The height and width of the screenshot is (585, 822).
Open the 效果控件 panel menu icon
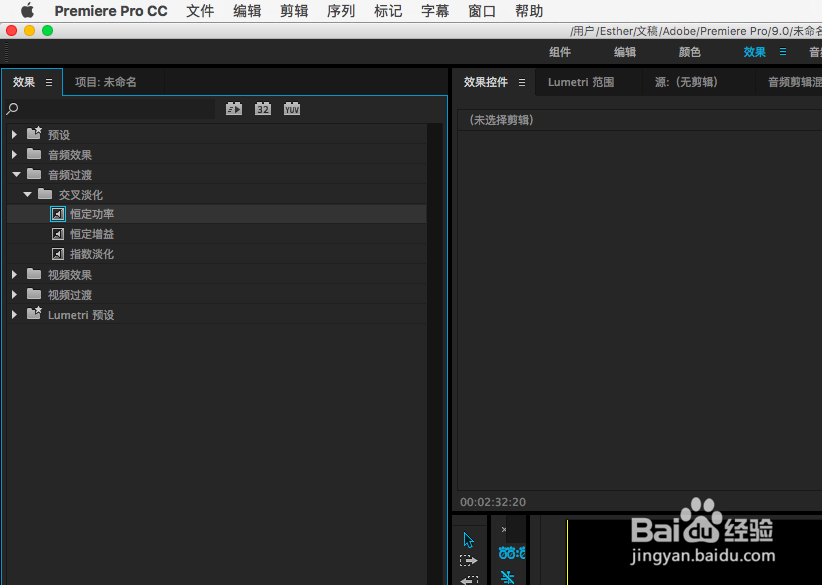coord(522,82)
